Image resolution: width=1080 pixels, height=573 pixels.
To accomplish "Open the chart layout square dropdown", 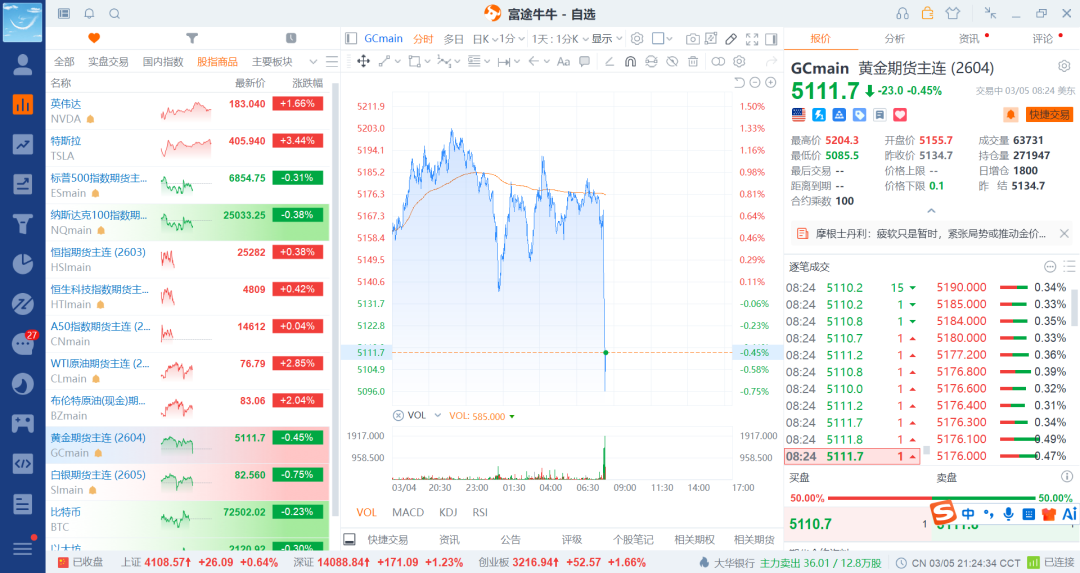I will [662, 39].
